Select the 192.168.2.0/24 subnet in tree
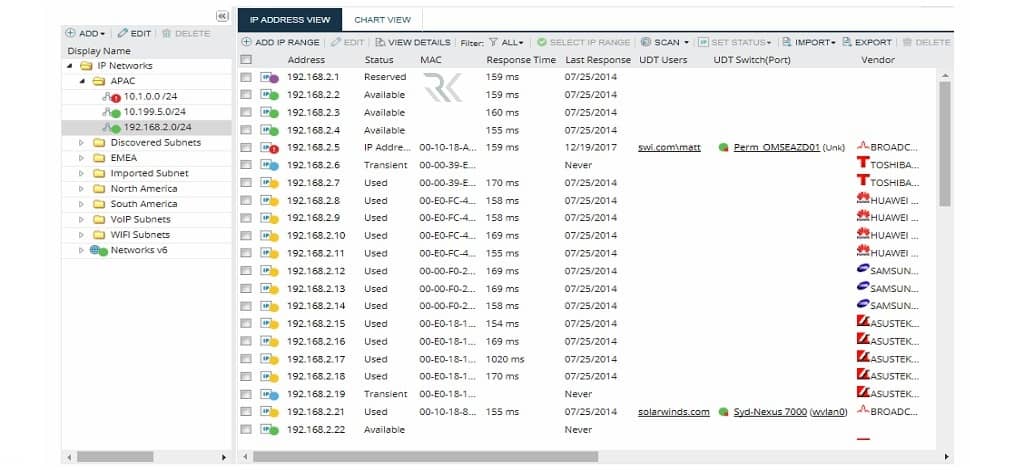 [157, 128]
